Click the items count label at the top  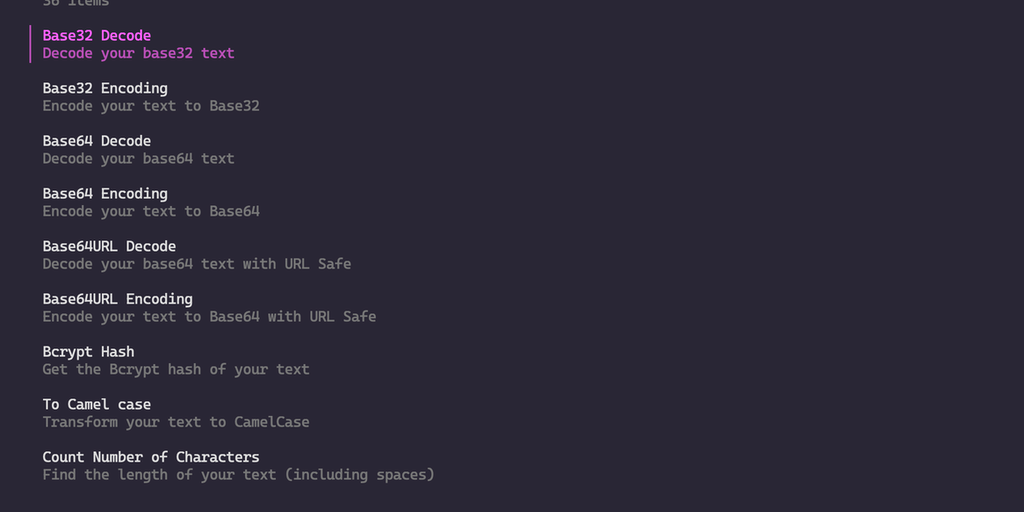(76, 3)
